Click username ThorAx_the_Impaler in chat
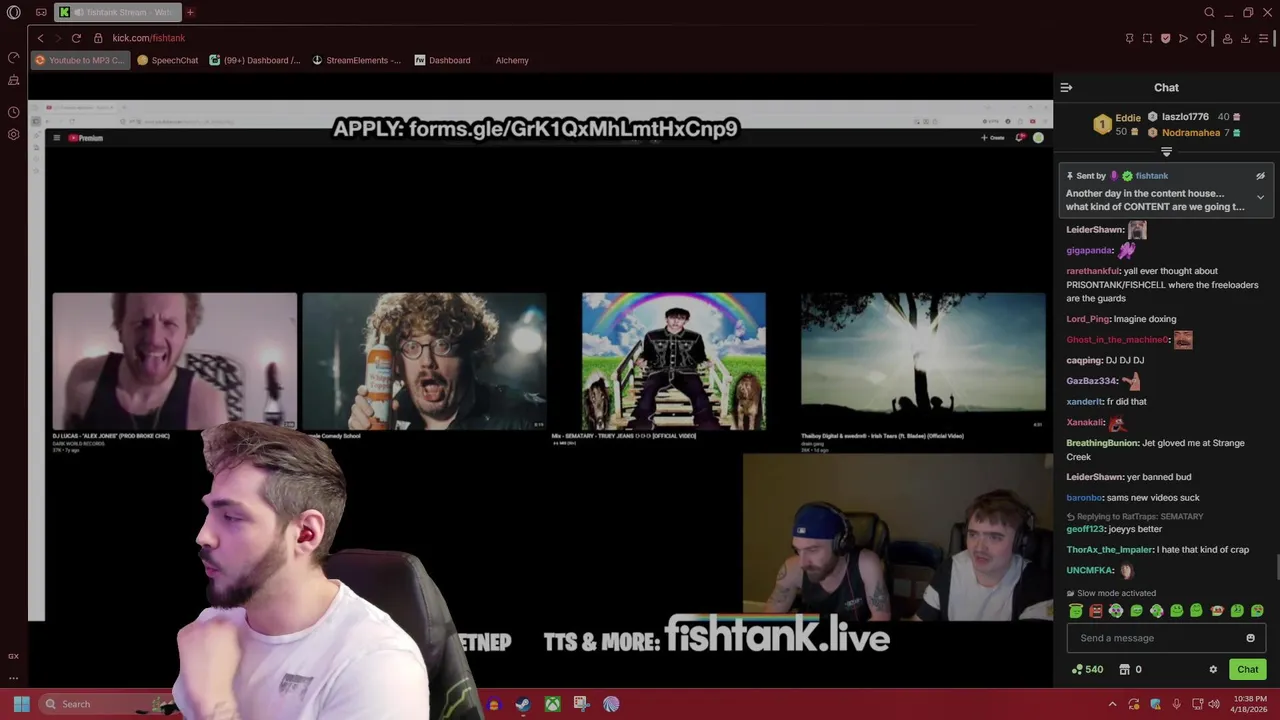The height and width of the screenshot is (720, 1280). (x=1109, y=550)
